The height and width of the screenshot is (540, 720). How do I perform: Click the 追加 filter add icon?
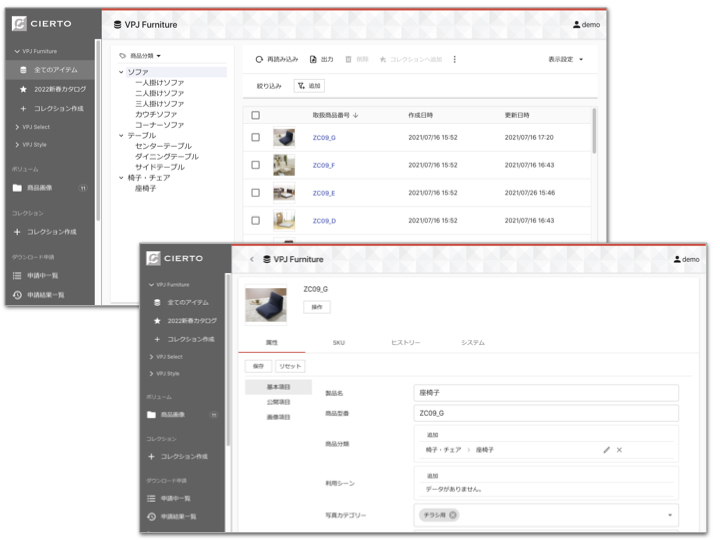point(302,87)
